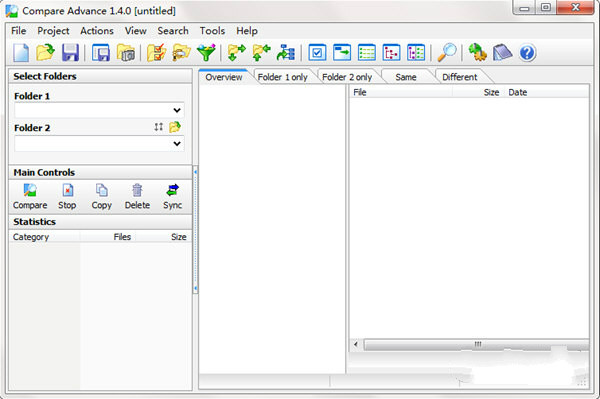
Task: Swap folders using the up-down arrows icon
Action: 159,127
